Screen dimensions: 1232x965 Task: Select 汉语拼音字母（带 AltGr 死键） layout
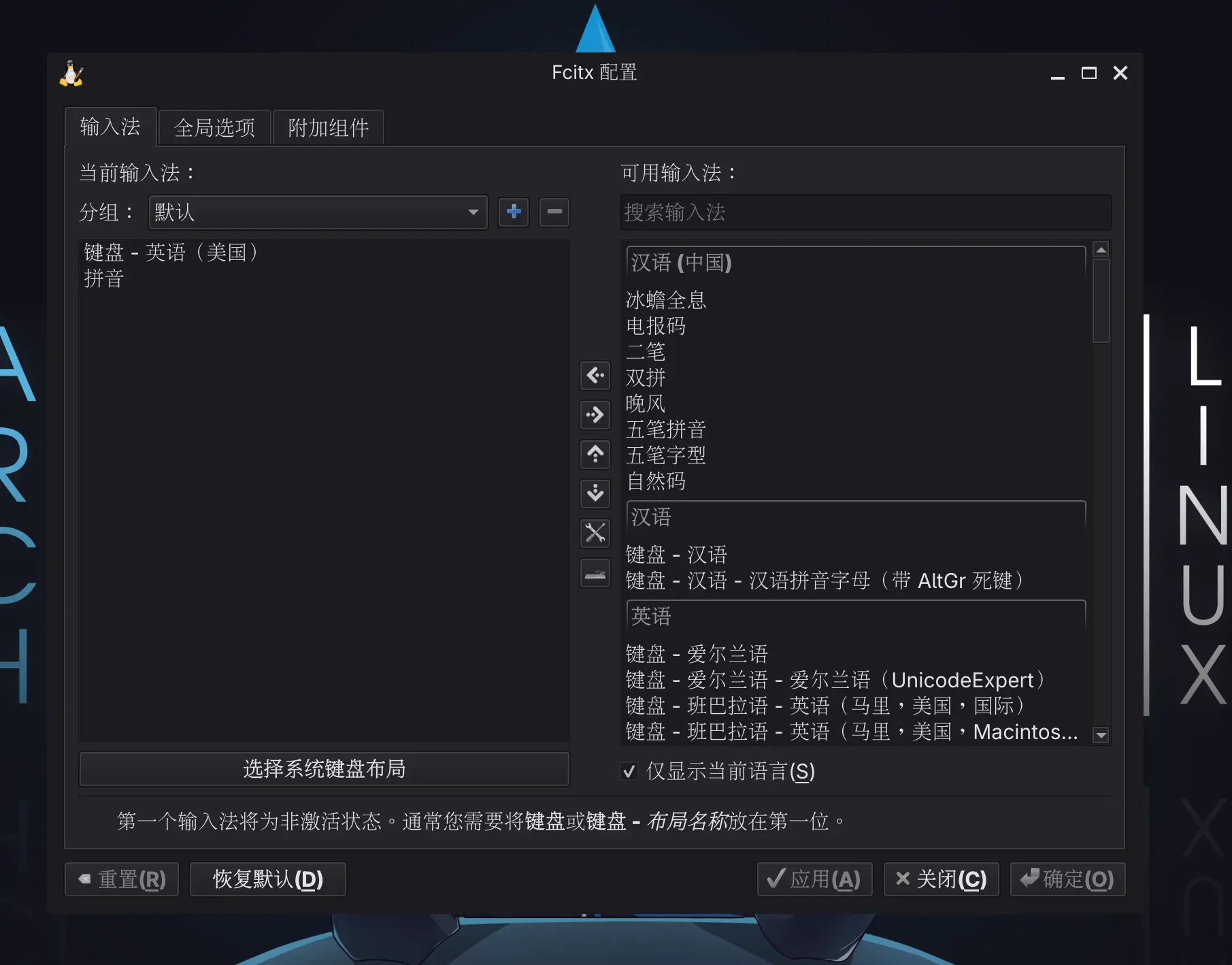[x=856, y=580]
